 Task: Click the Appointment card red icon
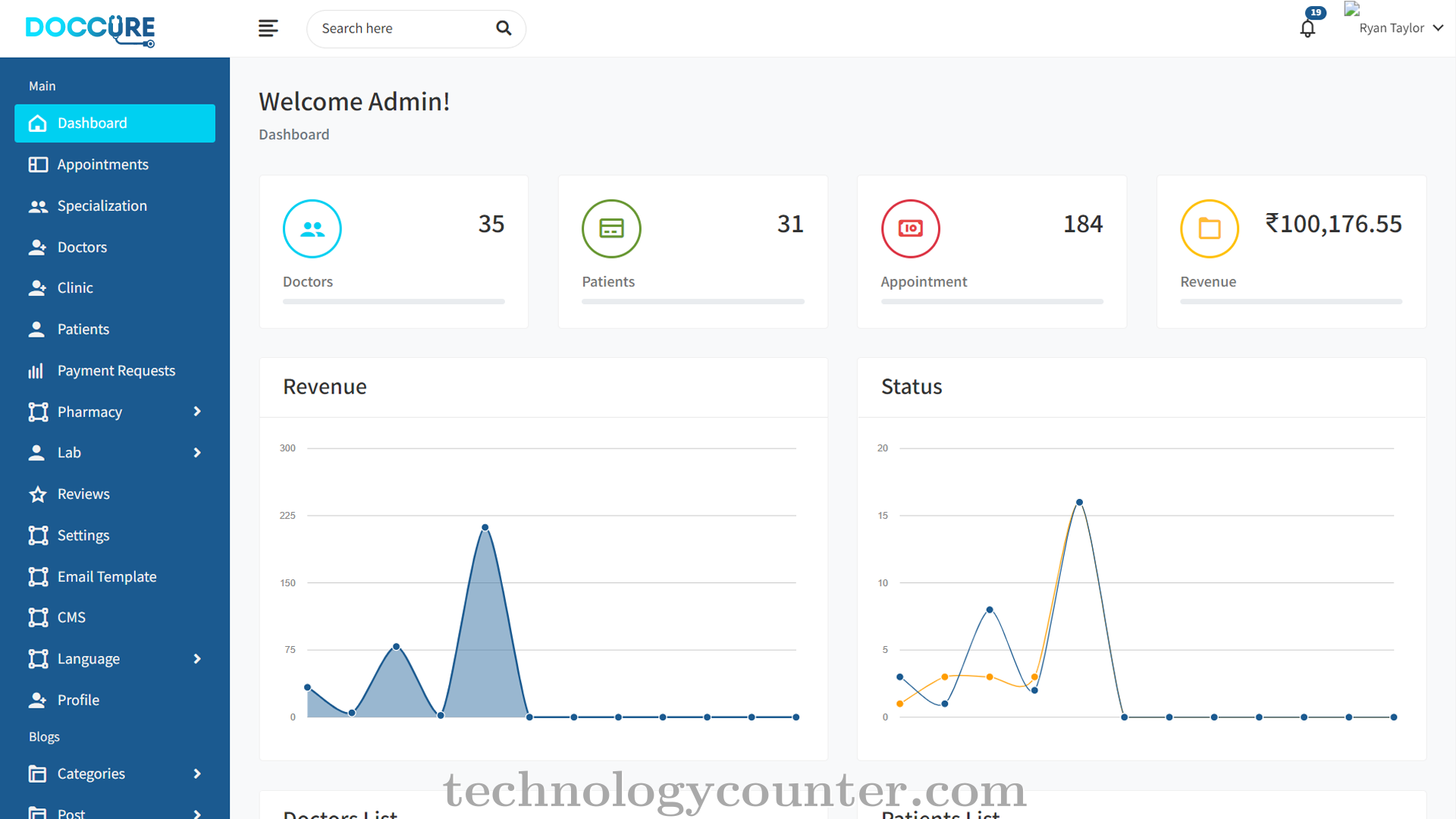(911, 229)
